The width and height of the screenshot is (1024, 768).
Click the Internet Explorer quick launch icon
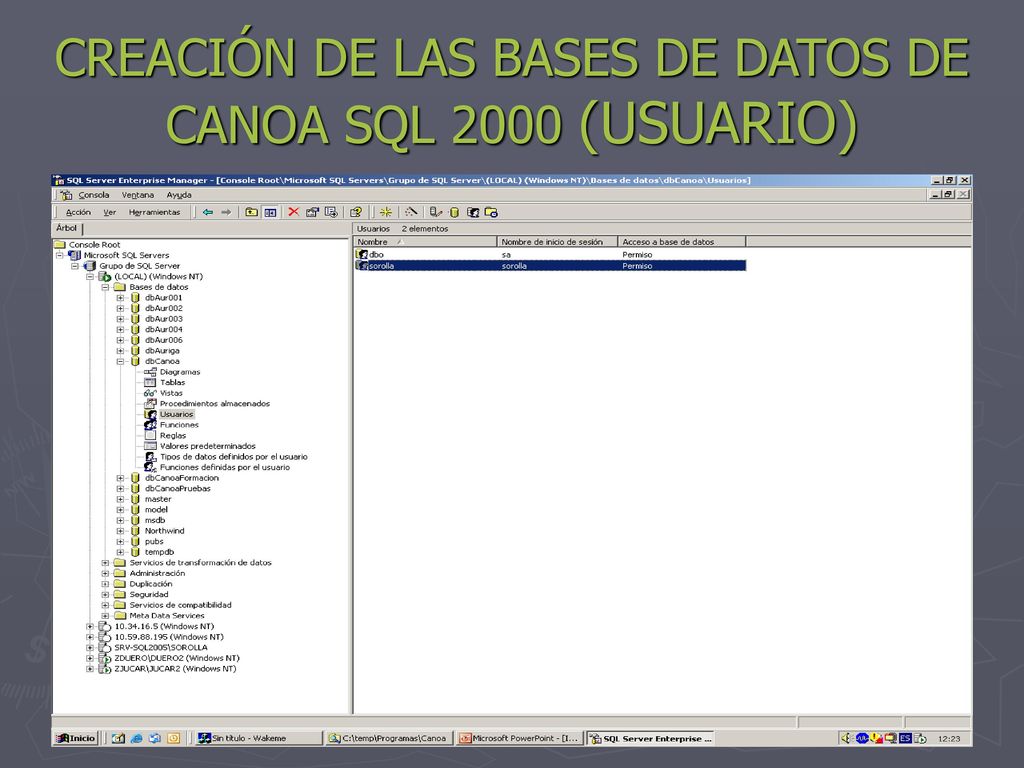[x=136, y=738]
